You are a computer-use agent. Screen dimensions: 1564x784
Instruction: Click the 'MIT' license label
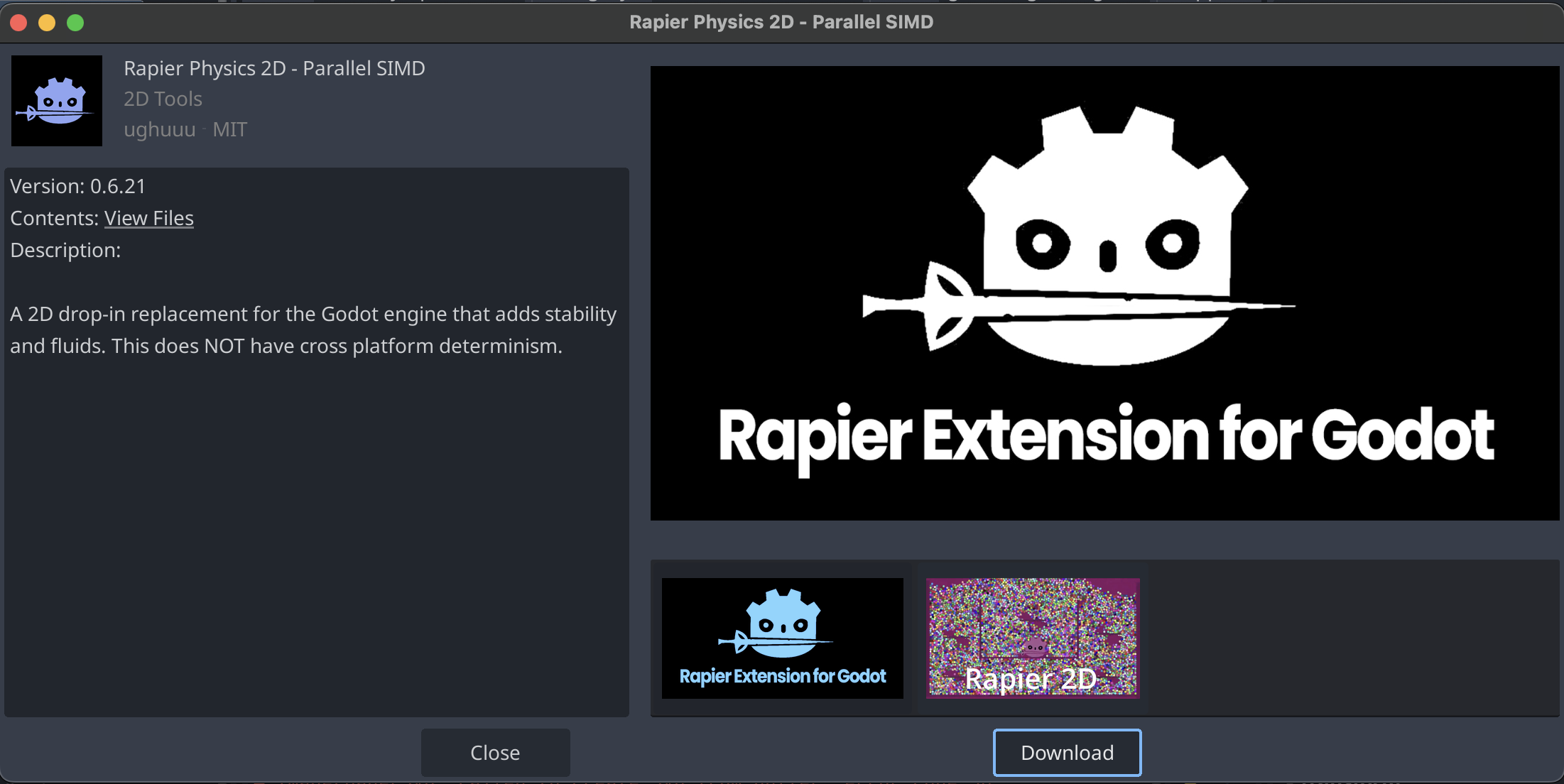click(230, 129)
